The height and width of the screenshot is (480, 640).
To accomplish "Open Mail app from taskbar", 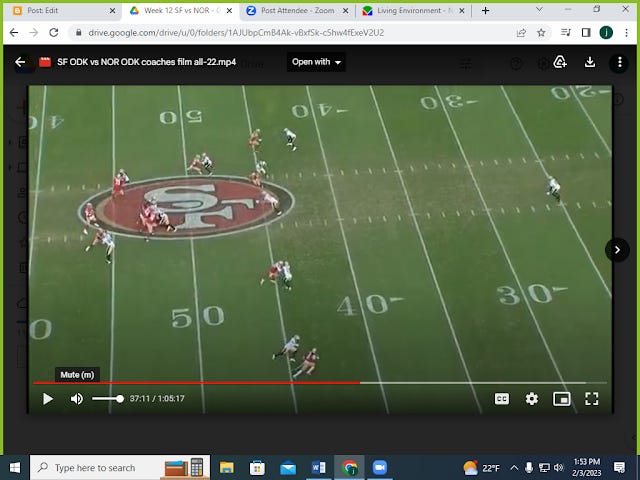I will (x=288, y=467).
